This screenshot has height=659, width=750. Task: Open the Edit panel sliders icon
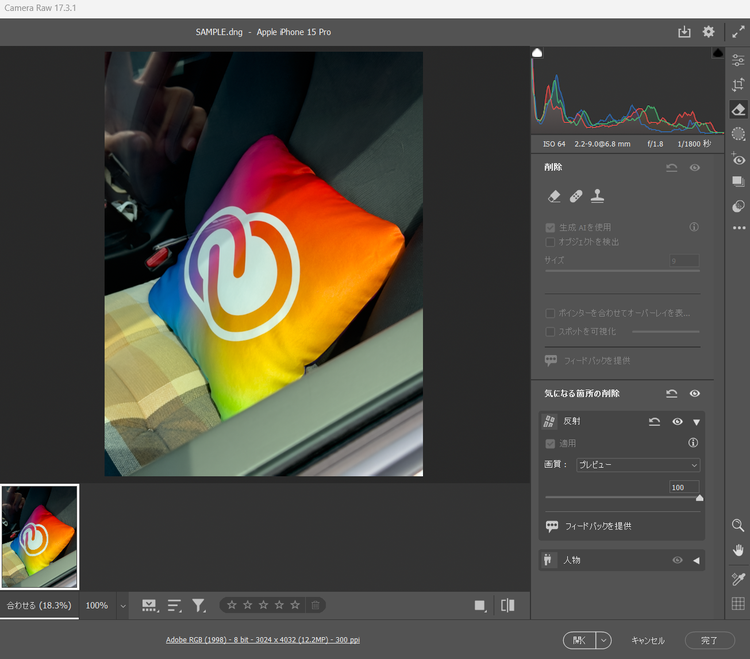coord(738,60)
